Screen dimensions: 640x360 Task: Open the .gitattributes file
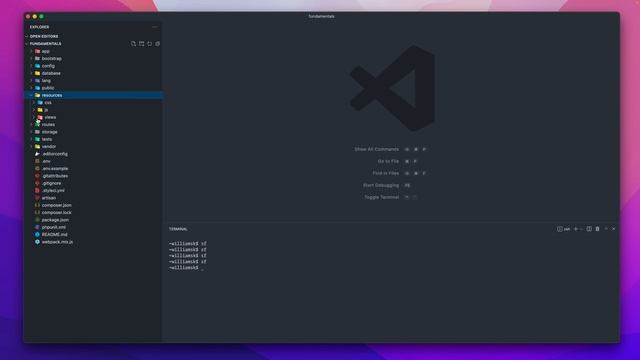(x=94, y=176)
